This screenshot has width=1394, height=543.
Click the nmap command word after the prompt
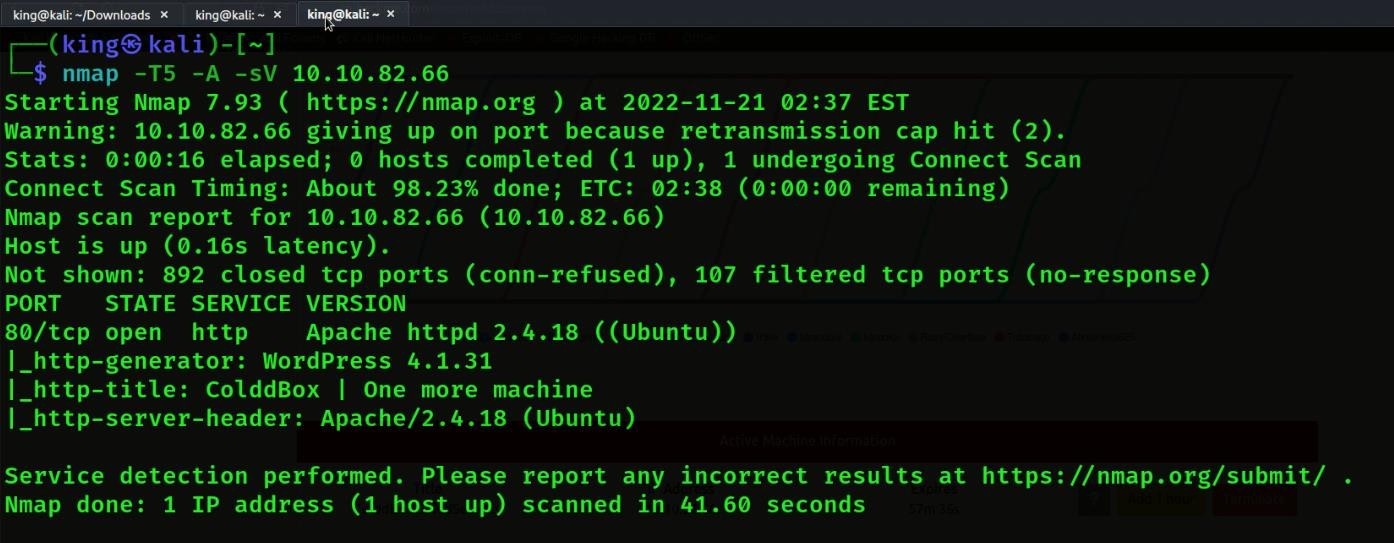(91, 73)
